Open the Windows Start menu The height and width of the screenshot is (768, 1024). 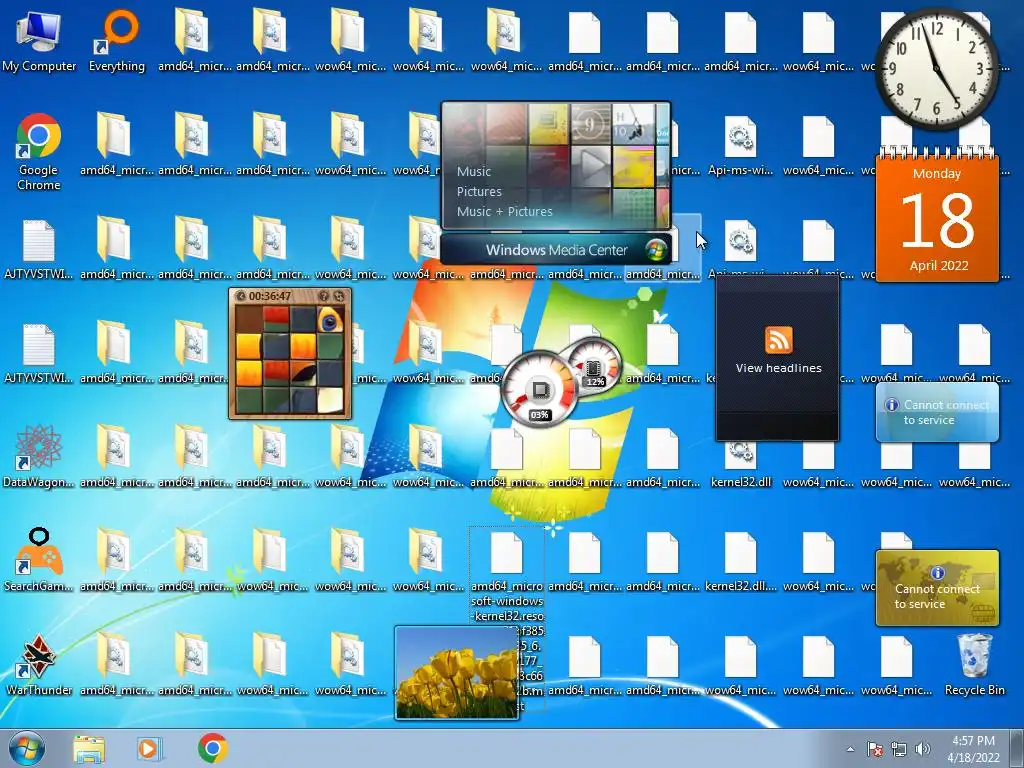pyautogui.click(x=27, y=748)
